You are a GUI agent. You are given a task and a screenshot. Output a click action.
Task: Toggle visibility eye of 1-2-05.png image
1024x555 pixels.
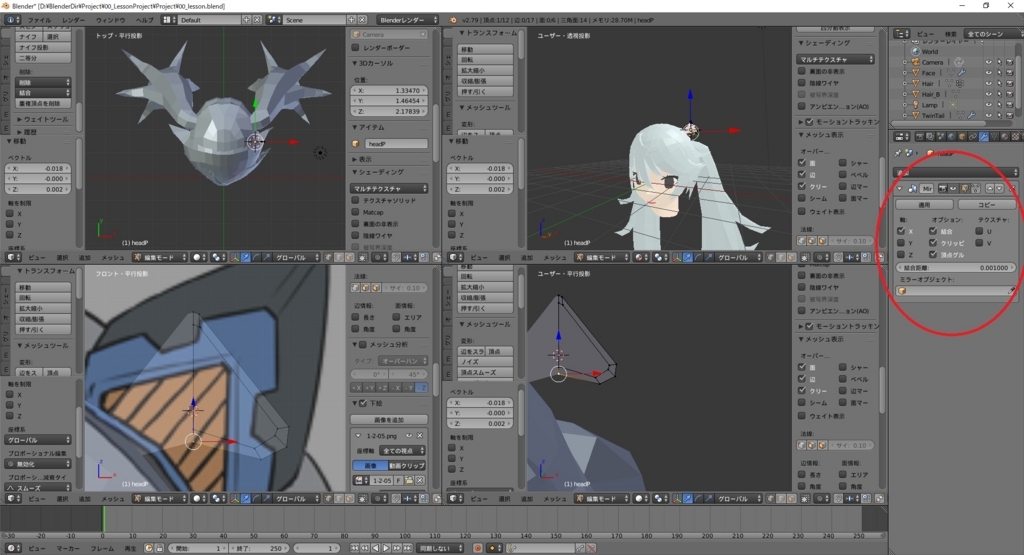(409, 436)
